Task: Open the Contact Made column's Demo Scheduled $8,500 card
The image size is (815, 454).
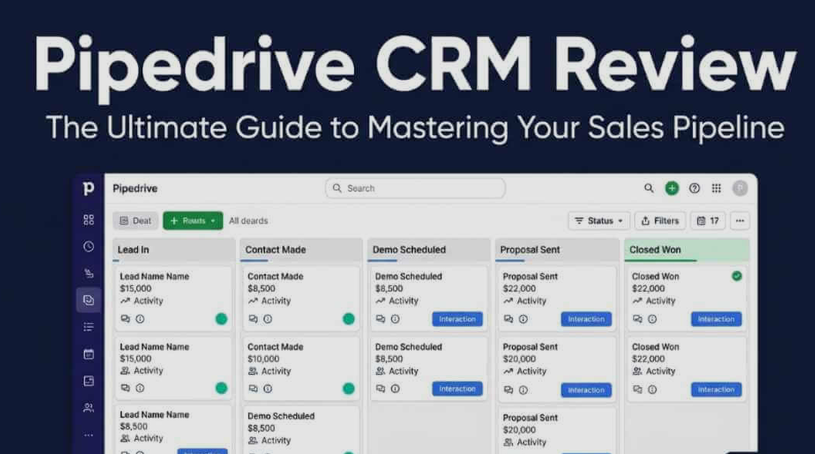Action: pyautogui.click(x=301, y=431)
